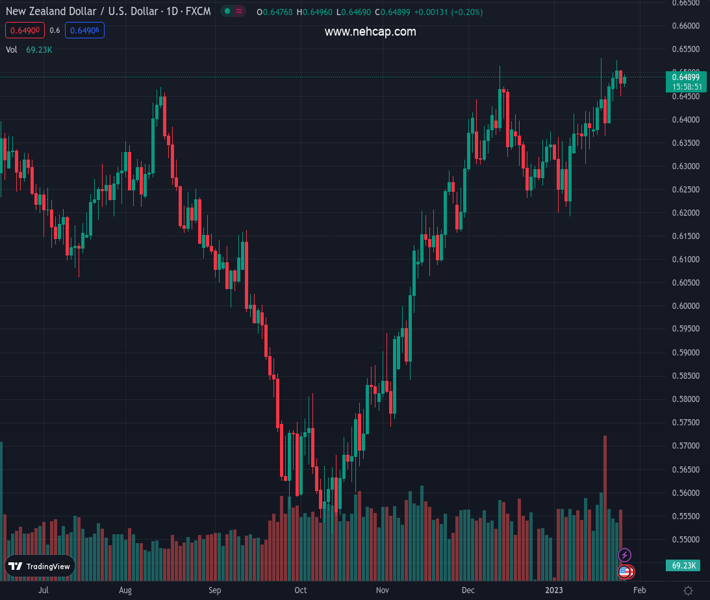Click the blue buy price 0.64906 button
Viewport: 710px width, 600px height.
point(85,30)
